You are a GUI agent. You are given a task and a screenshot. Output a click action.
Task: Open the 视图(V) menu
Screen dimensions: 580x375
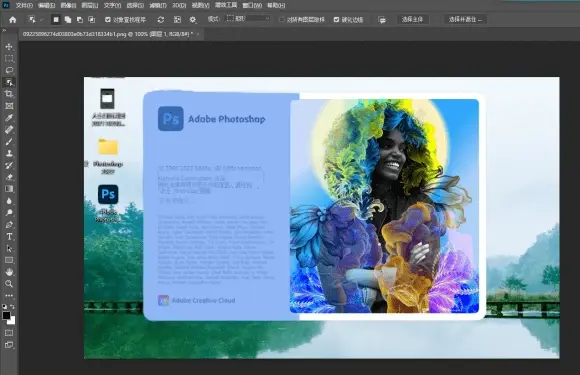click(x=200, y=5)
